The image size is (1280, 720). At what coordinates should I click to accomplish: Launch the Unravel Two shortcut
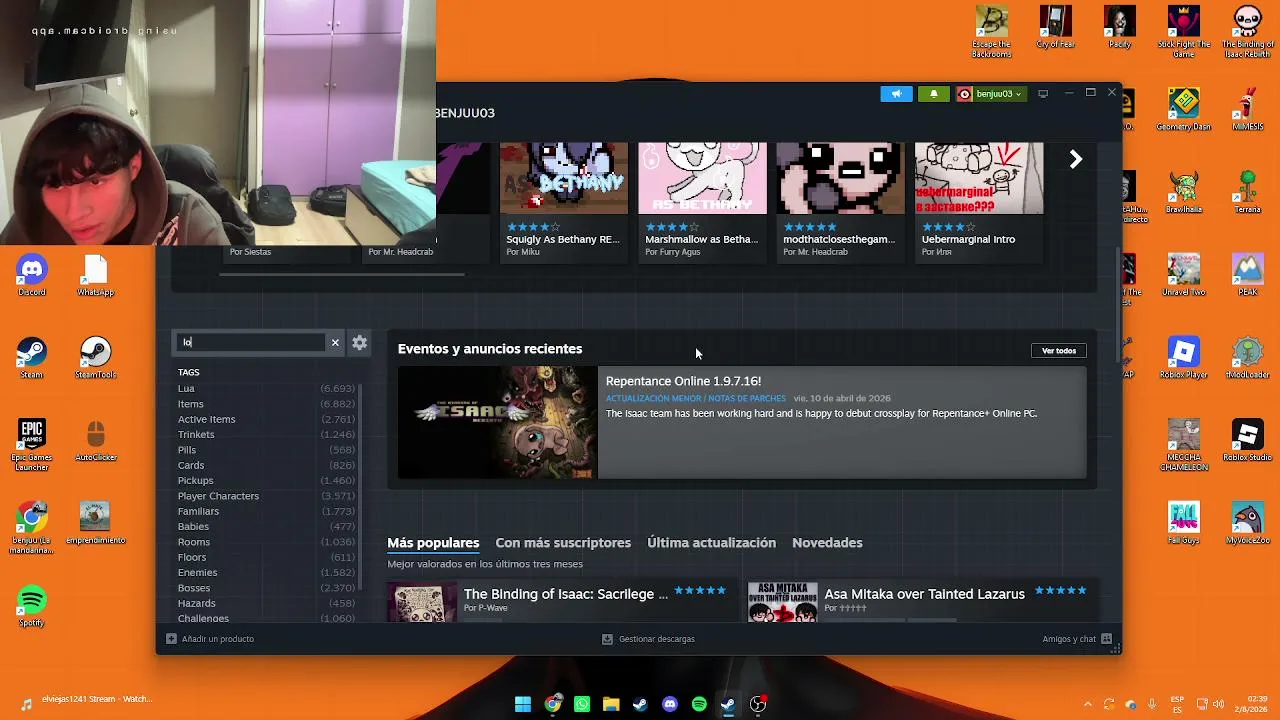(x=1184, y=275)
